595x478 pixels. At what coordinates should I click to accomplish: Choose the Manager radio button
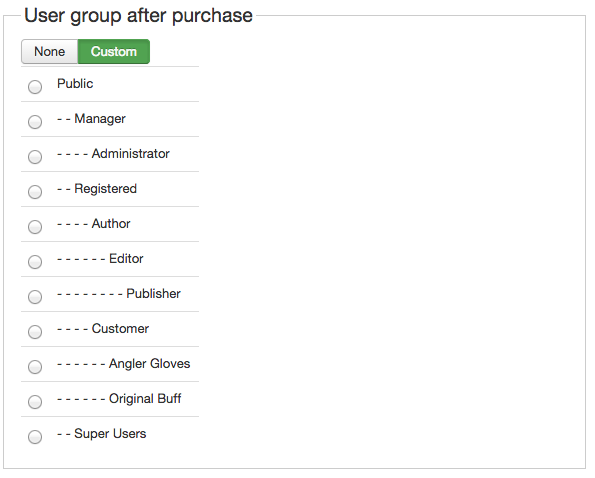click(x=35, y=122)
